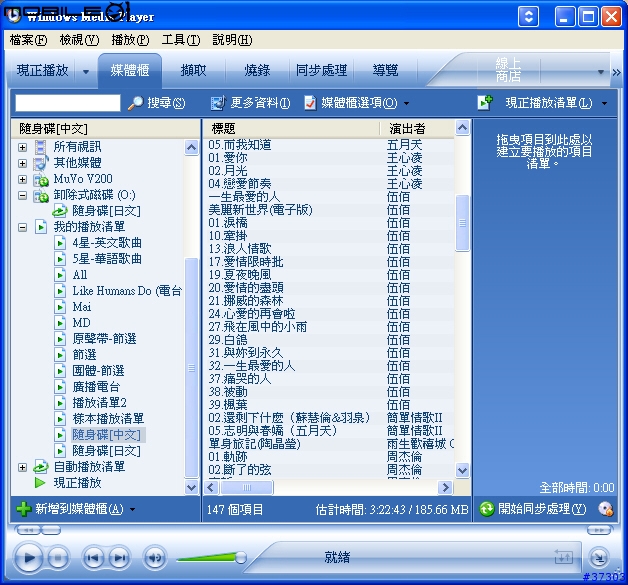Collapse the 我的播放清單 node
The width and height of the screenshot is (628, 585).
(22, 227)
